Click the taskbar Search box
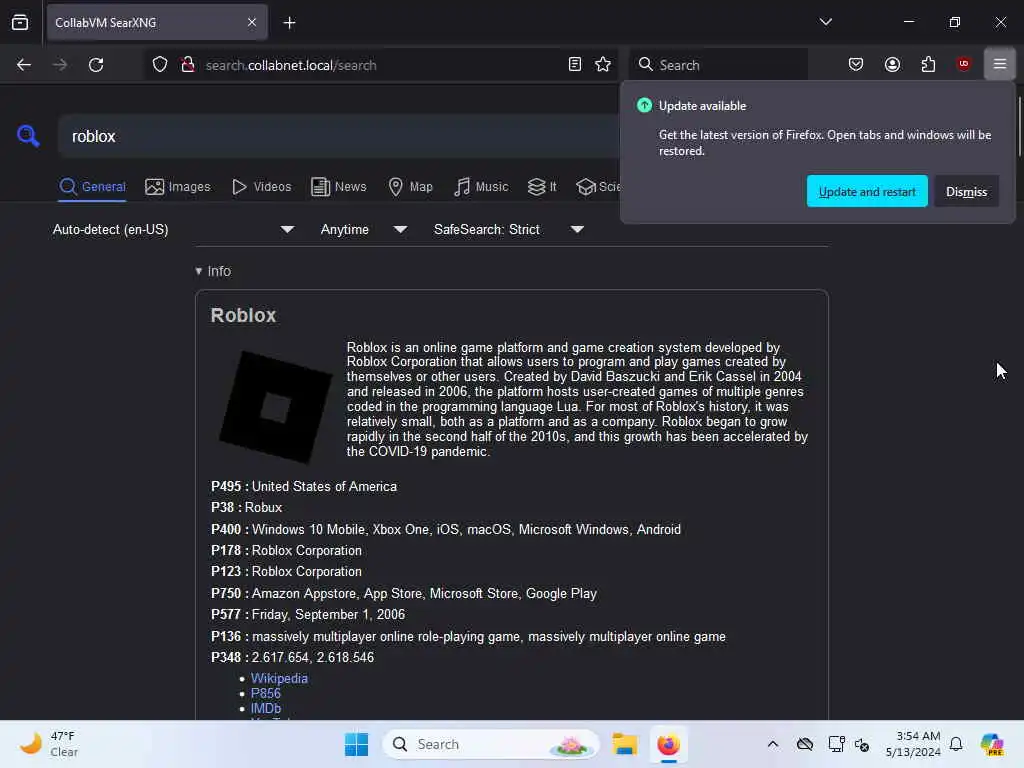Image resolution: width=1024 pixels, height=768 pixels. [x=491, y=744]
